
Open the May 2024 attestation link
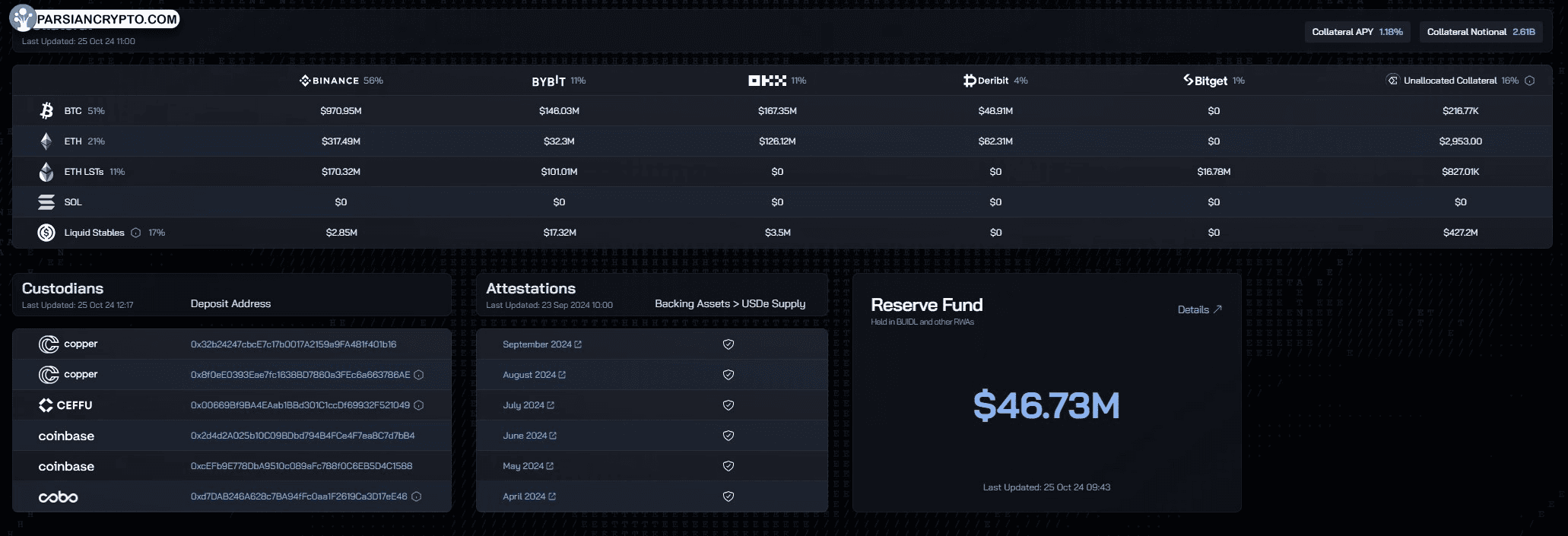[x=528, y=466]
